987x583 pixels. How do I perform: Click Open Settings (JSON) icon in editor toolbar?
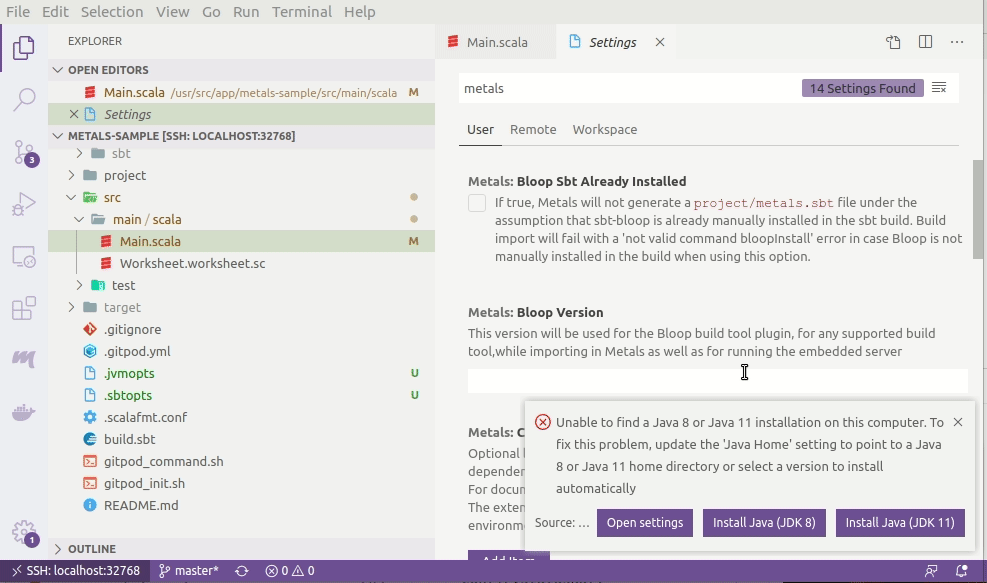coord(893,42)
